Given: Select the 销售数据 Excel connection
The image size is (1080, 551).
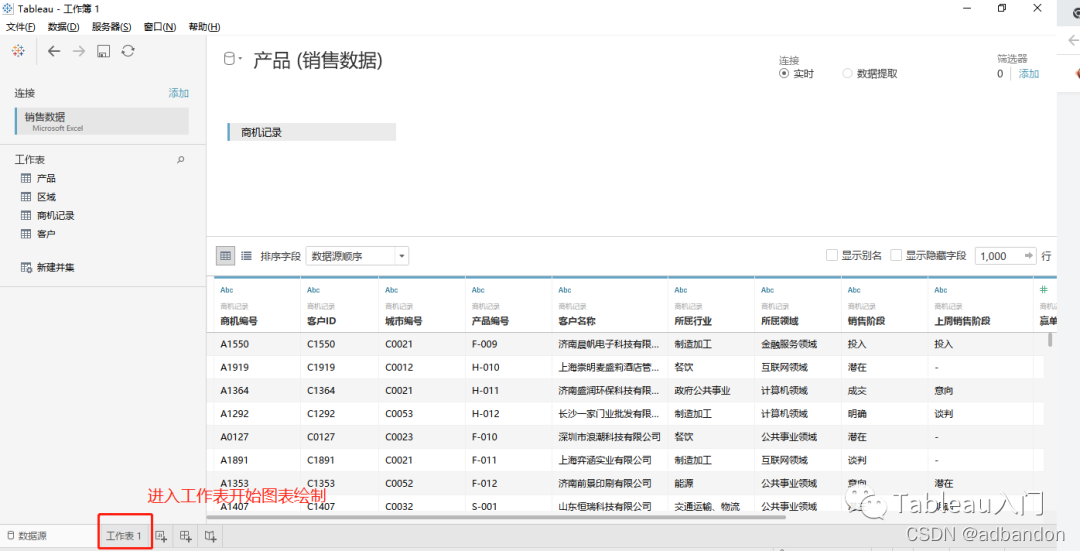Looking at the screenshot, I should click(102, 121).
